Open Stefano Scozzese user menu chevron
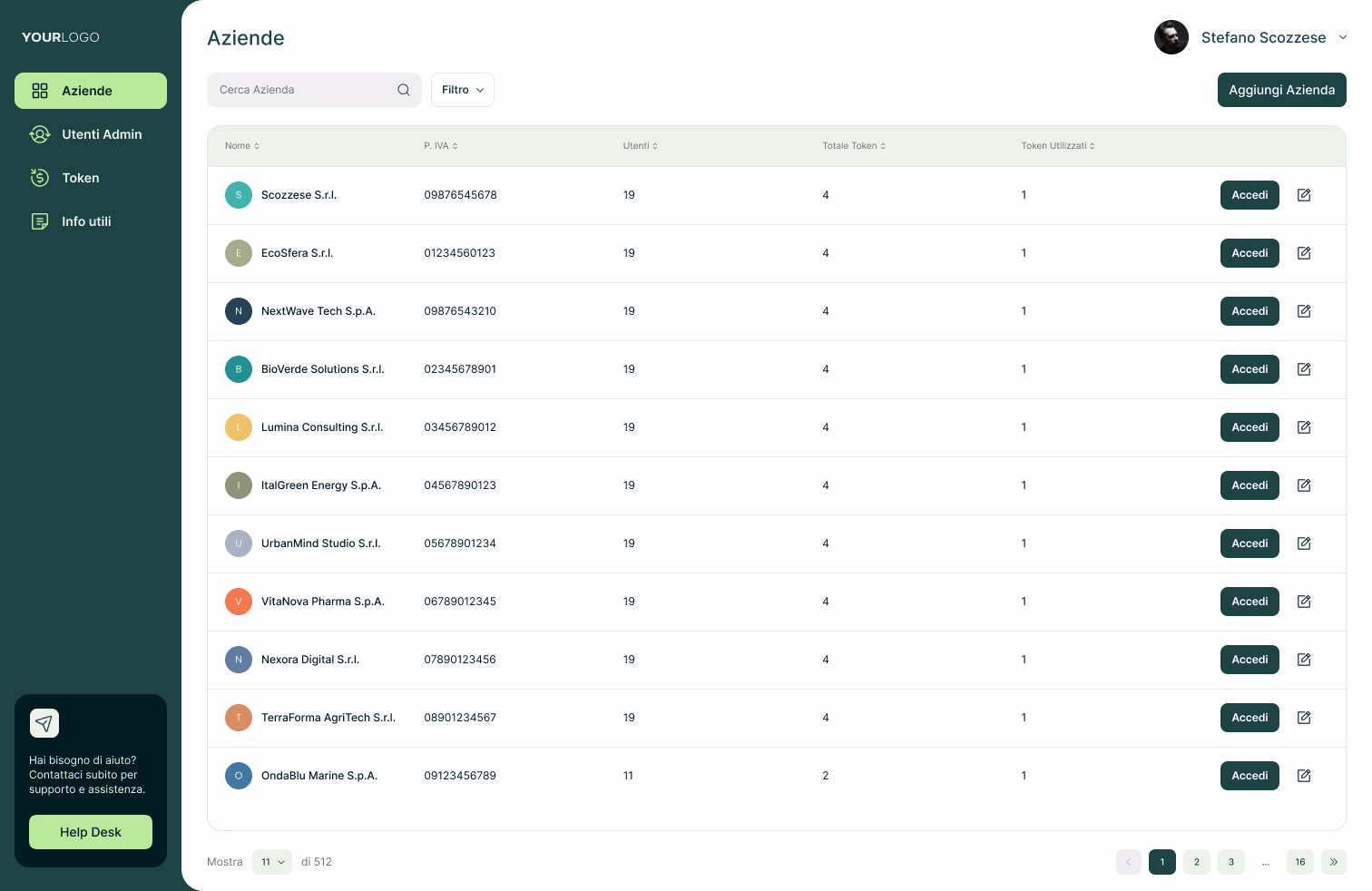1372x891 pixels. [1343, 37]
